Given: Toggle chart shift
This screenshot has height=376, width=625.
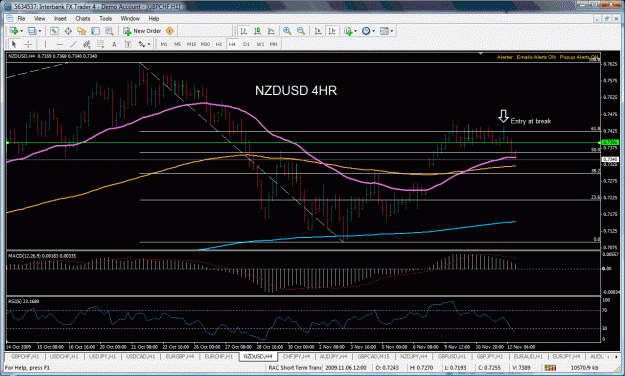Looking at the screenshot, I should (x=332, y=31).
